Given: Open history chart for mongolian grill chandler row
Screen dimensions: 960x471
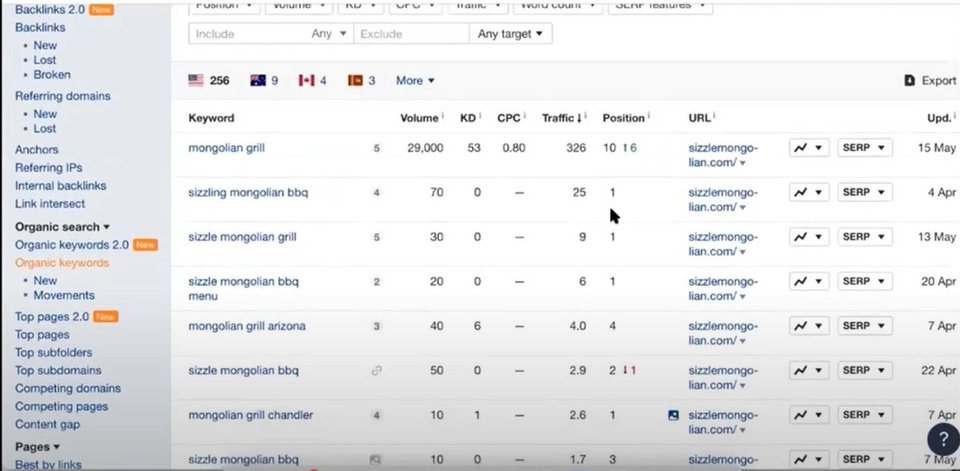Looking at the screenshot, I should click(x=809, y=415).
